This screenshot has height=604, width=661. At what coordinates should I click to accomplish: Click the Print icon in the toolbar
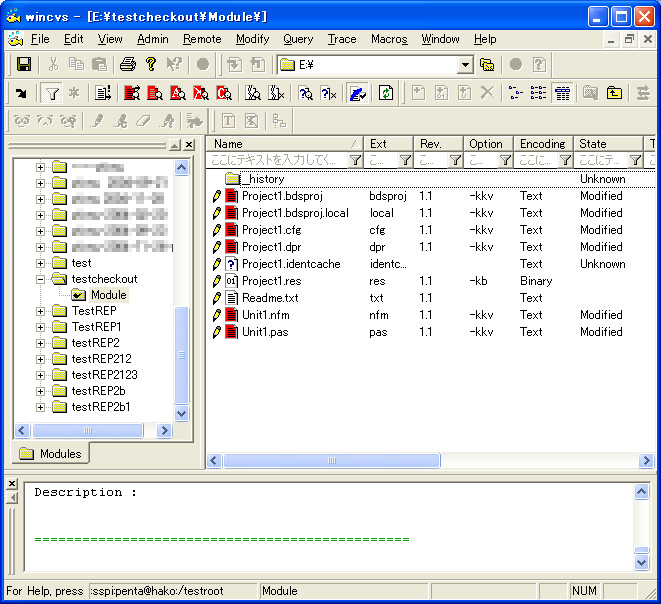(x=128, y=64)
